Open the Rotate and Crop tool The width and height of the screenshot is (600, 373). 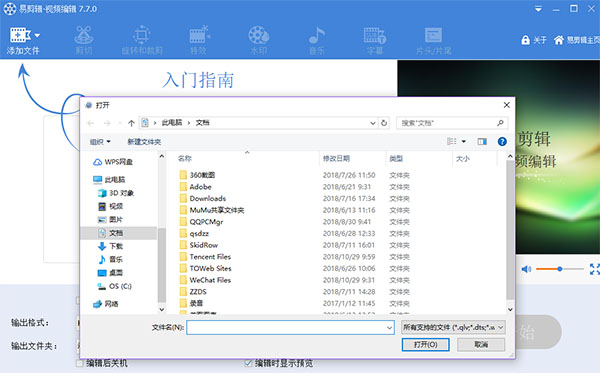[142, 40]
